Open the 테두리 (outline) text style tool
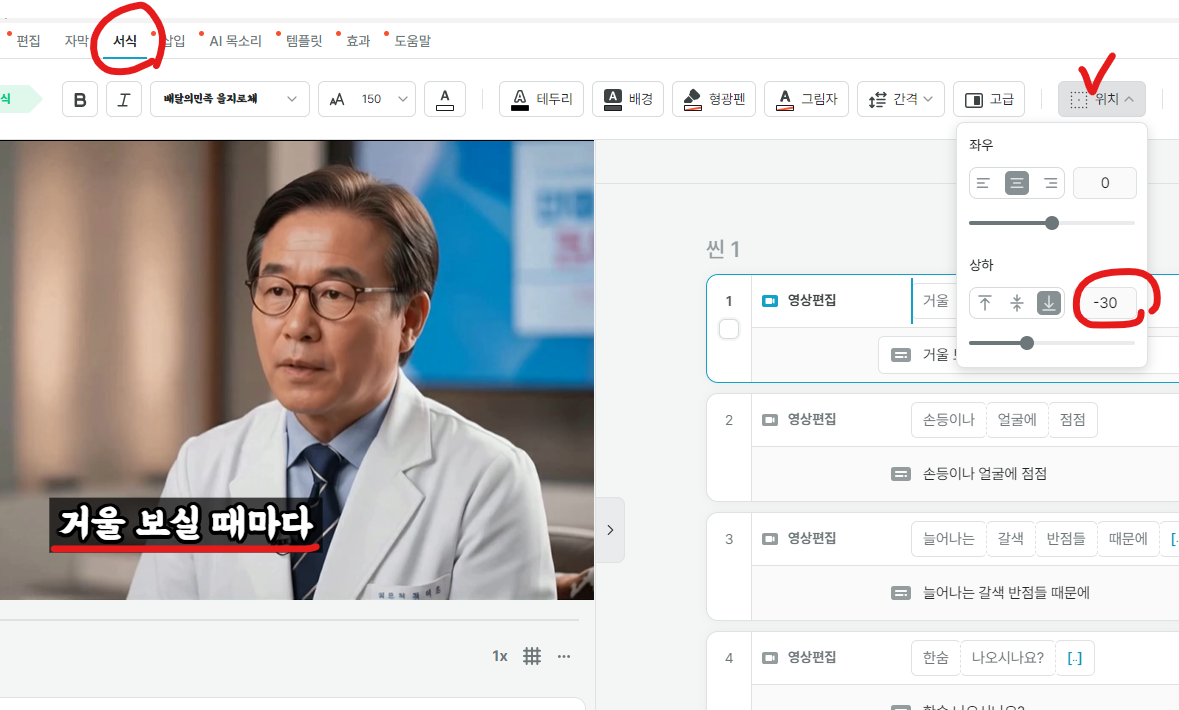The width and height of the screenshot is (1179, 710). (x=541, y=98)
